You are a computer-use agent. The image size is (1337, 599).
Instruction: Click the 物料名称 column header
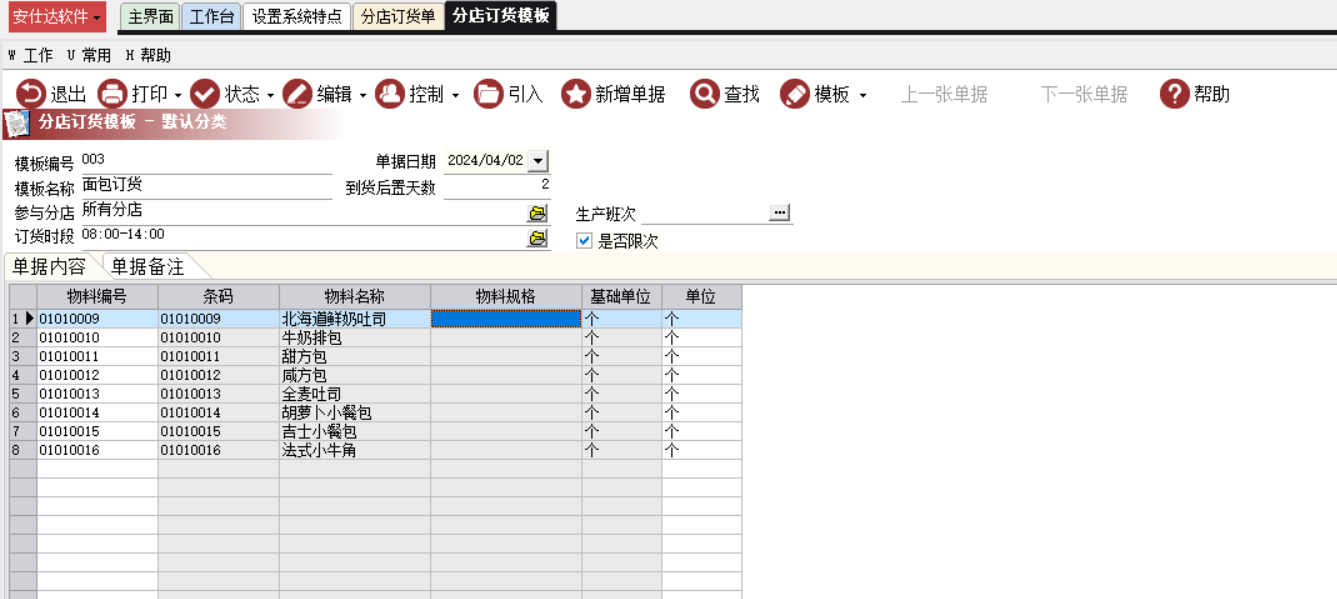coord(355,297)
